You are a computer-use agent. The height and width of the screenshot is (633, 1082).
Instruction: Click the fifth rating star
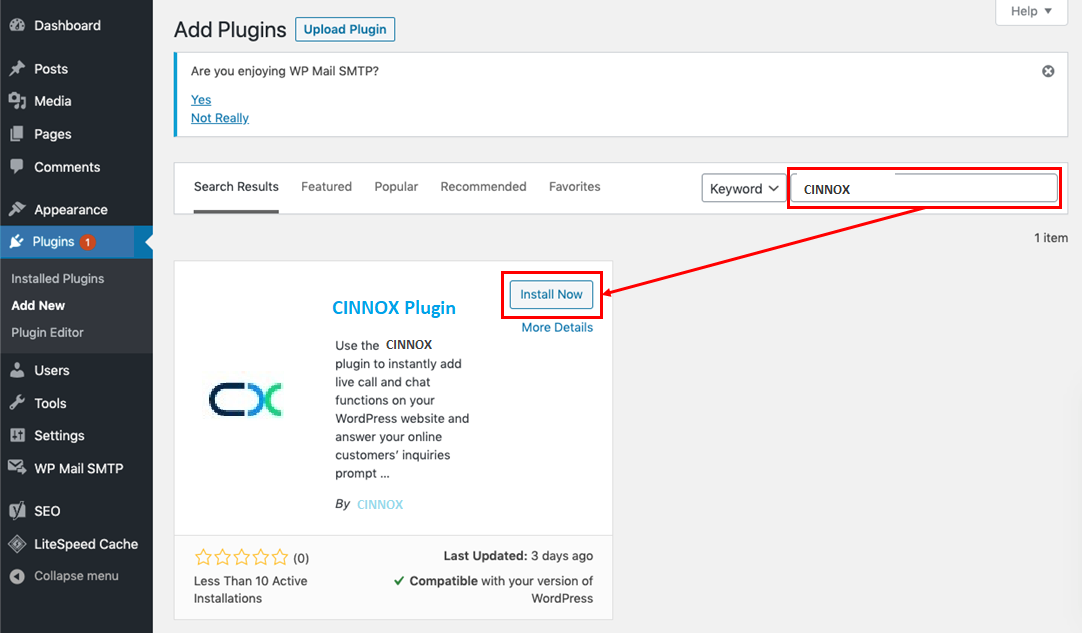[x=279, y=557]
